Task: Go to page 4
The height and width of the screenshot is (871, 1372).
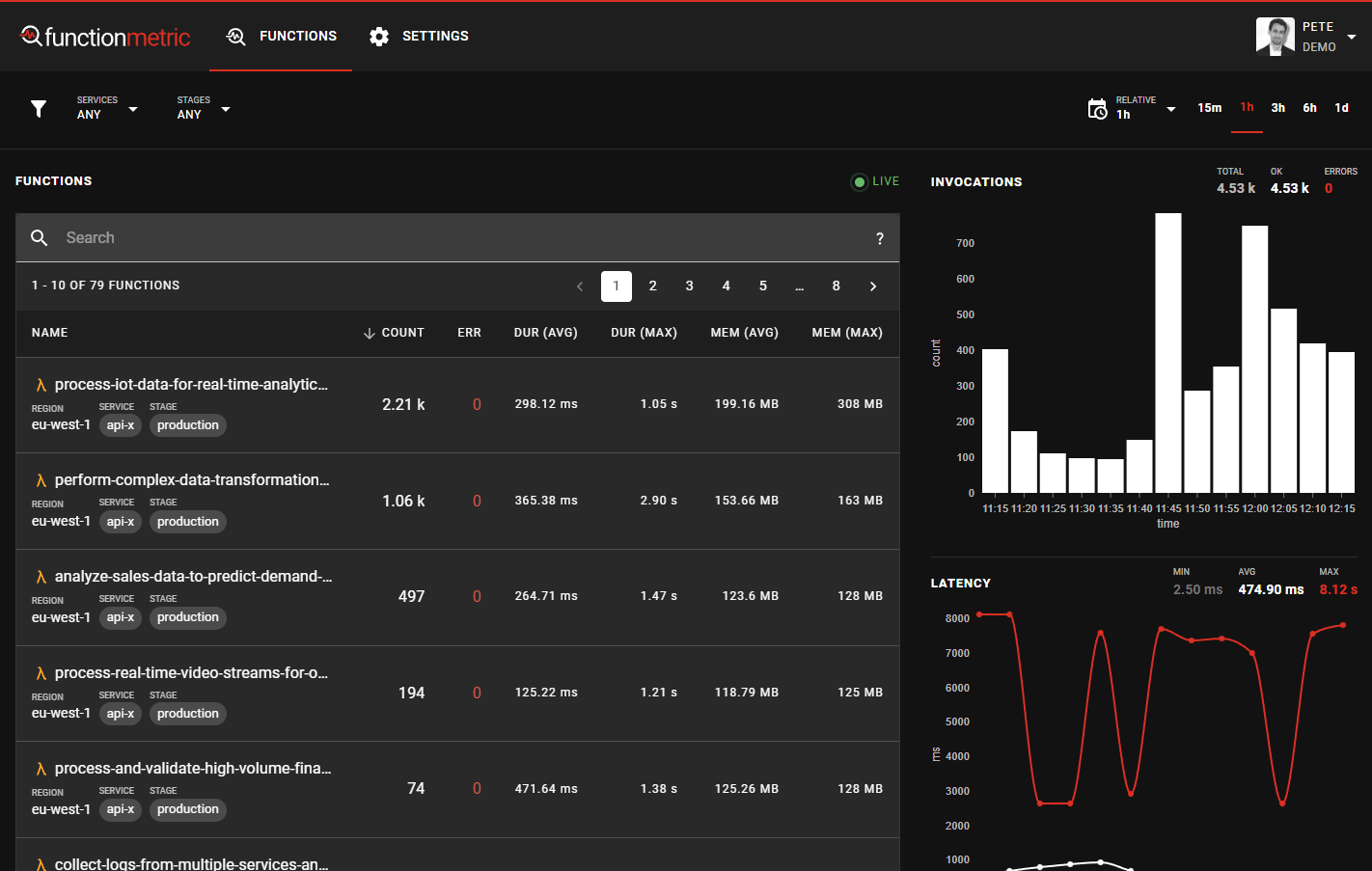Action: 727,286
